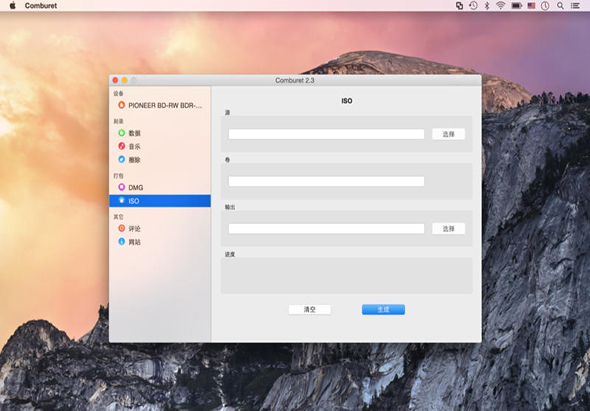The image size is (590, 411).
Task: Open the Comburet application menu
Action: coord(41,6)
